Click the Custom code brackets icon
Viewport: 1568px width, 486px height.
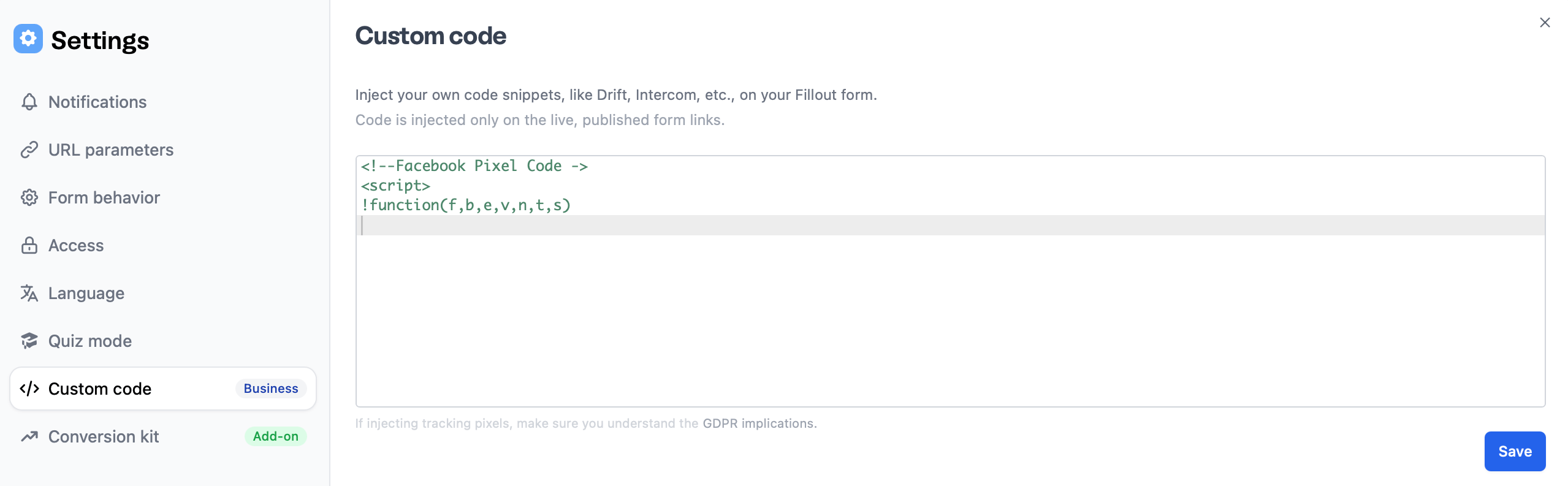click(x=29, y=389)
